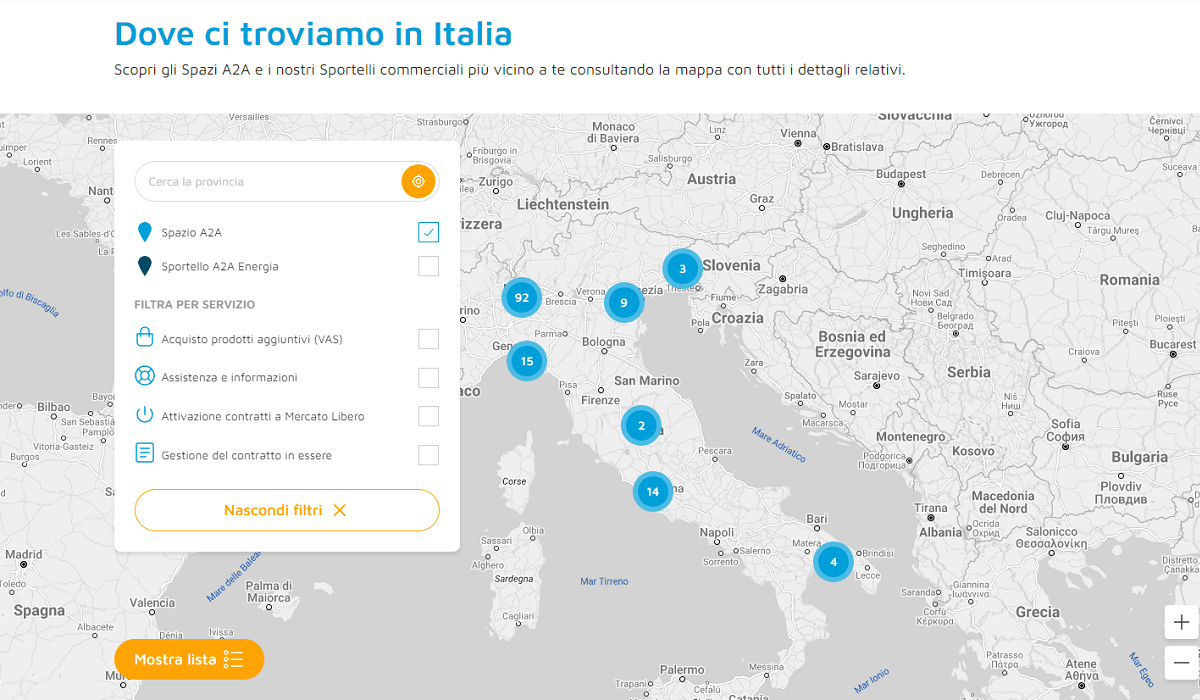Enable Attivazione contratti a Mercato Libero filter
The width and height of the screenshot is (1200, 700).
pos(428,416)
